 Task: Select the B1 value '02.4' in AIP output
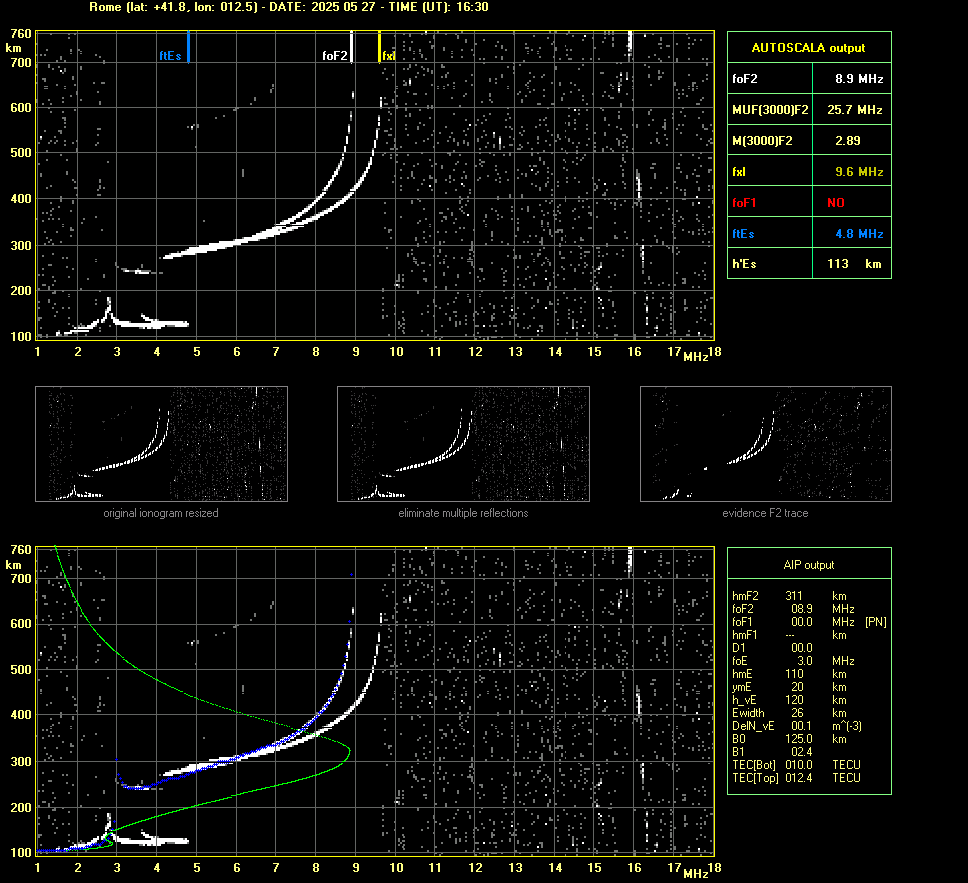point(801,751)
